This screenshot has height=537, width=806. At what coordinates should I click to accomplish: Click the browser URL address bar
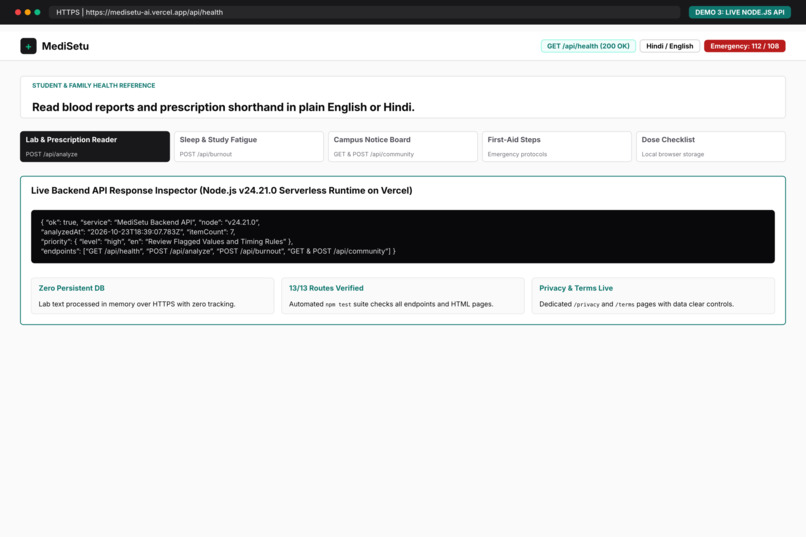point(364,12)
